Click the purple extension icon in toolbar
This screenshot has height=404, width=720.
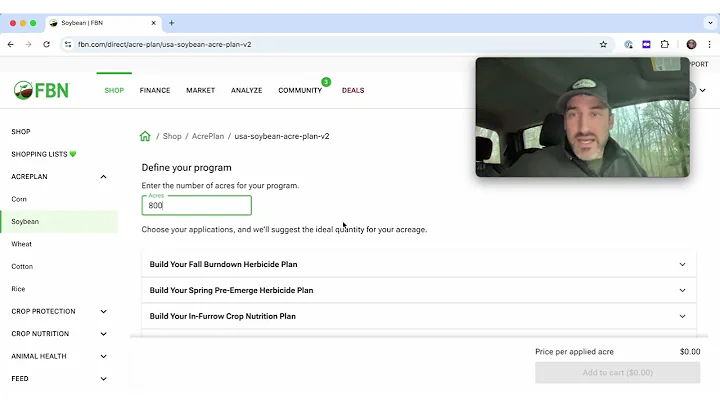click(x=646, y=45)
